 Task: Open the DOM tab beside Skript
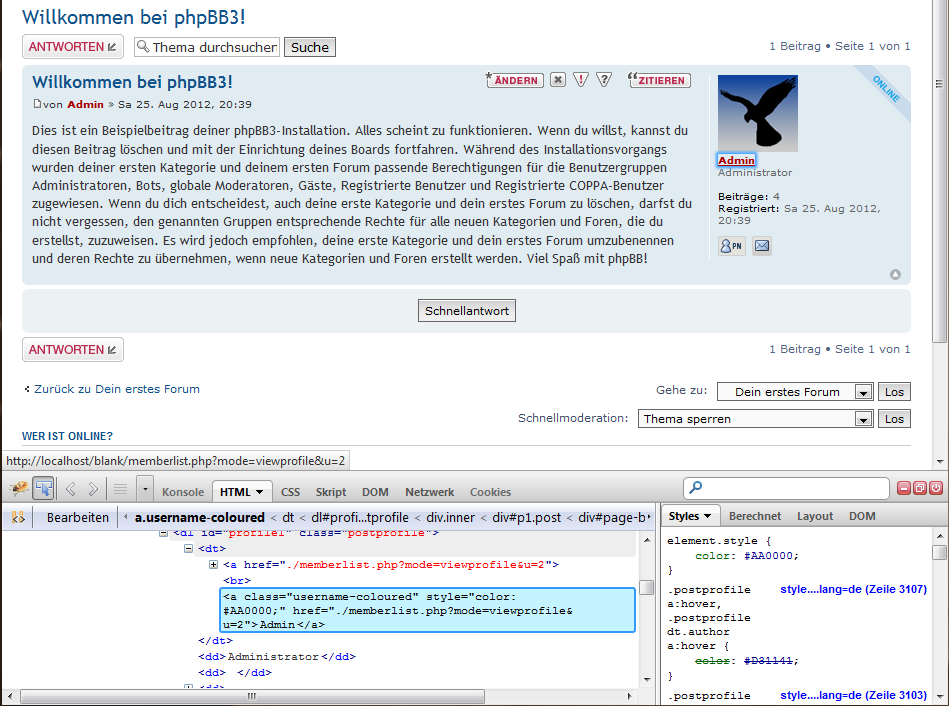(375, 492)
